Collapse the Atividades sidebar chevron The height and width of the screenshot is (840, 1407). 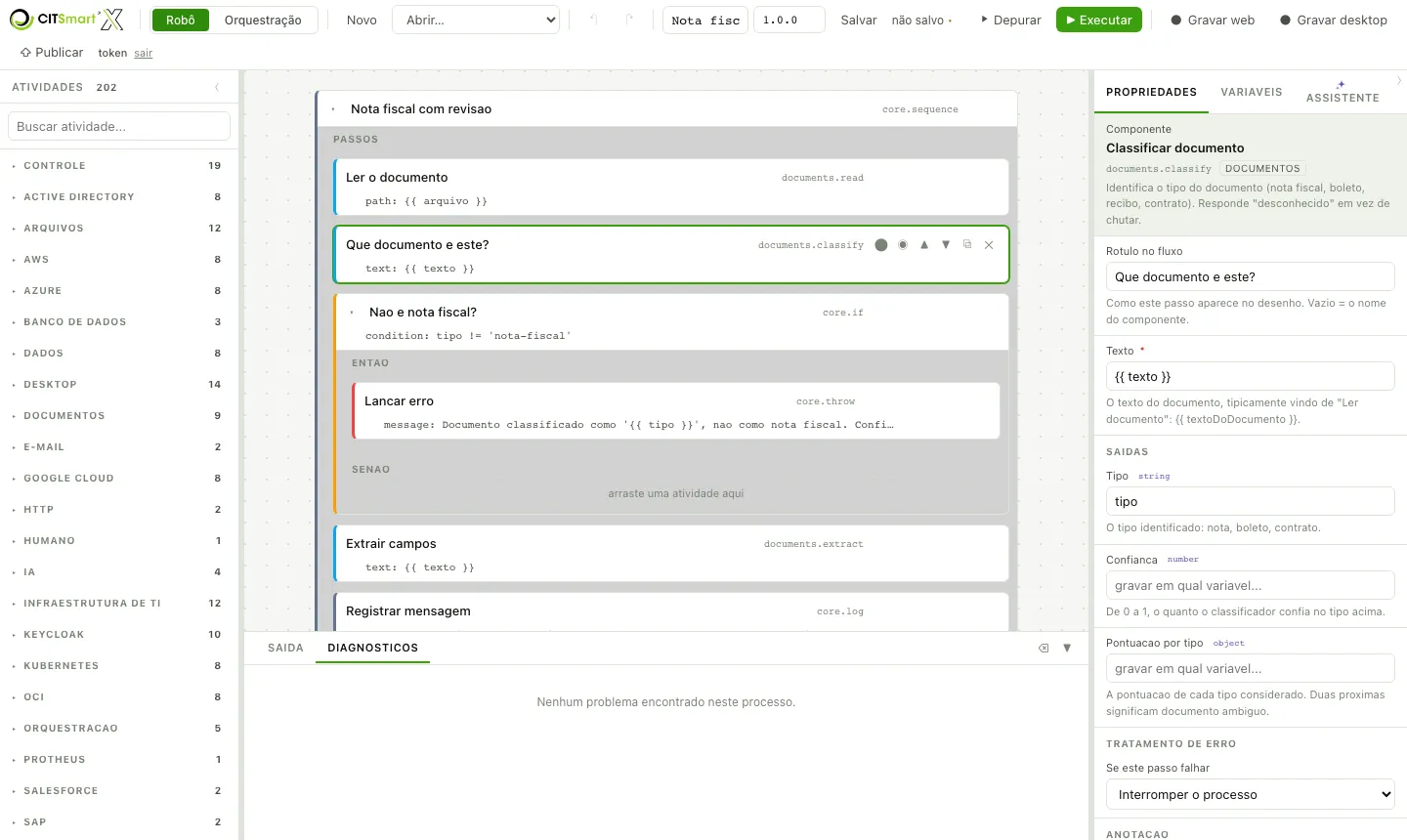(217, 87)
